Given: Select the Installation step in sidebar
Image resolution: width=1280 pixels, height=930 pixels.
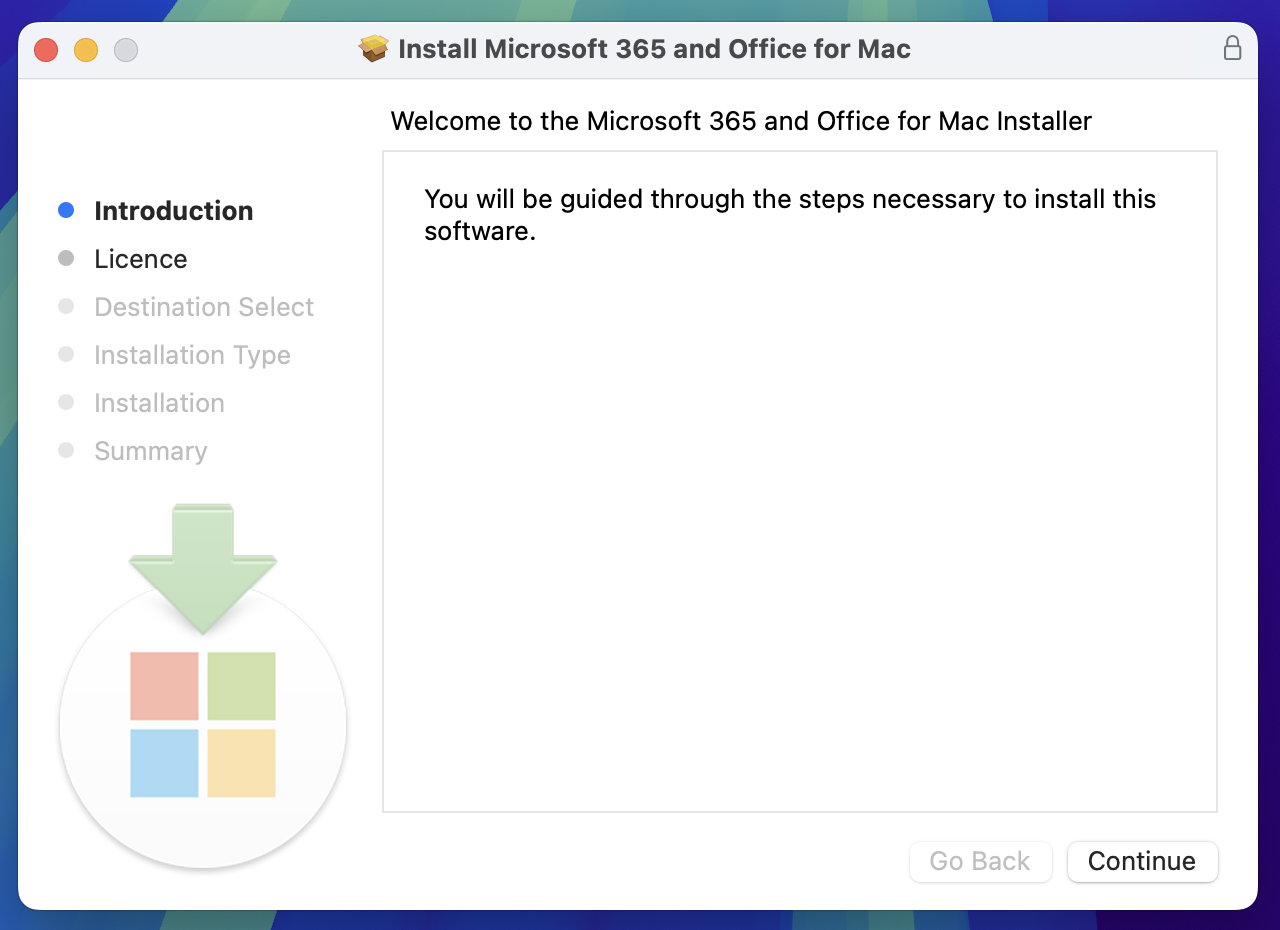Looking at the screenshot, I should pyautogui.click(x=159, y=403).
